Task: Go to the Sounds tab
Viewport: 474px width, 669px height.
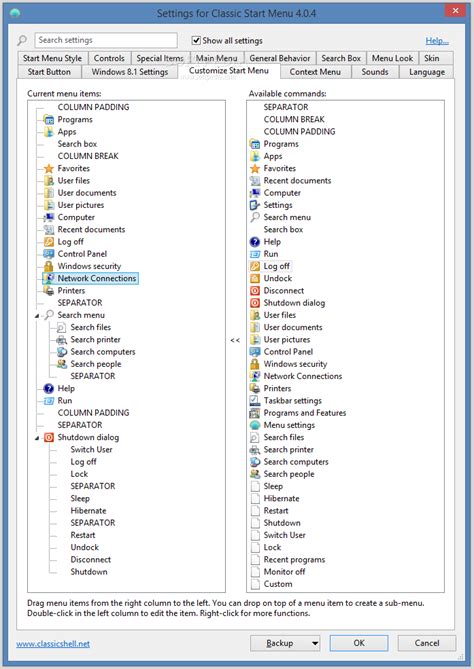Action: click(375, 72)
